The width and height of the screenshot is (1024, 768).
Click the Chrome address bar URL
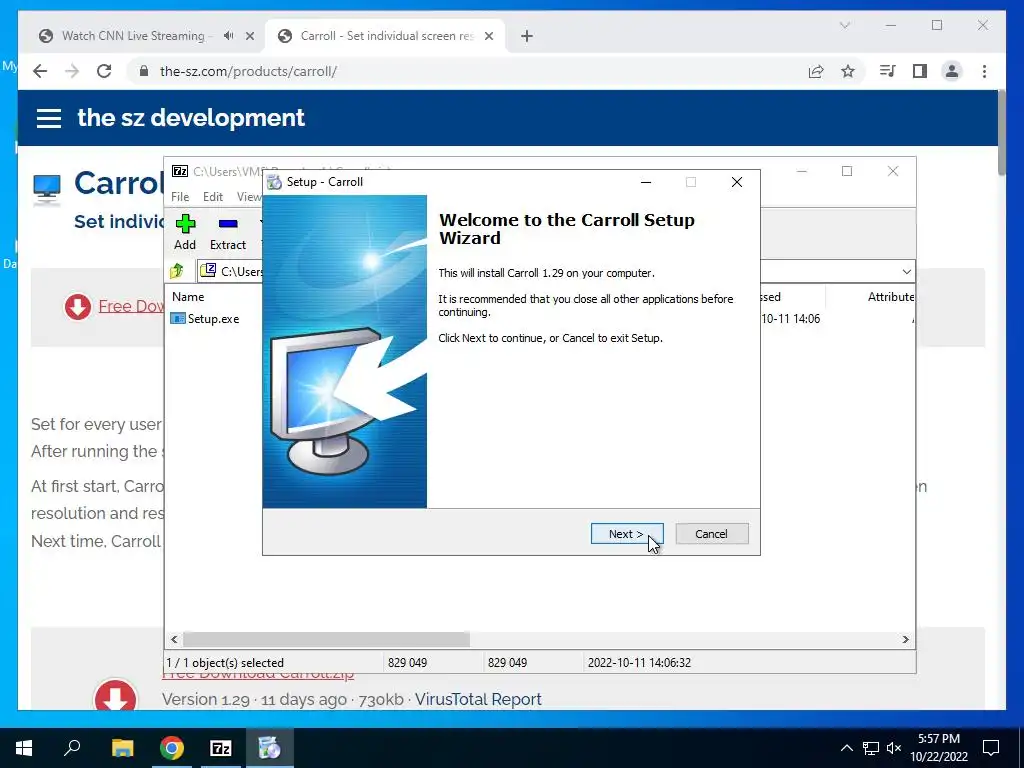click(x=248, y=71)
